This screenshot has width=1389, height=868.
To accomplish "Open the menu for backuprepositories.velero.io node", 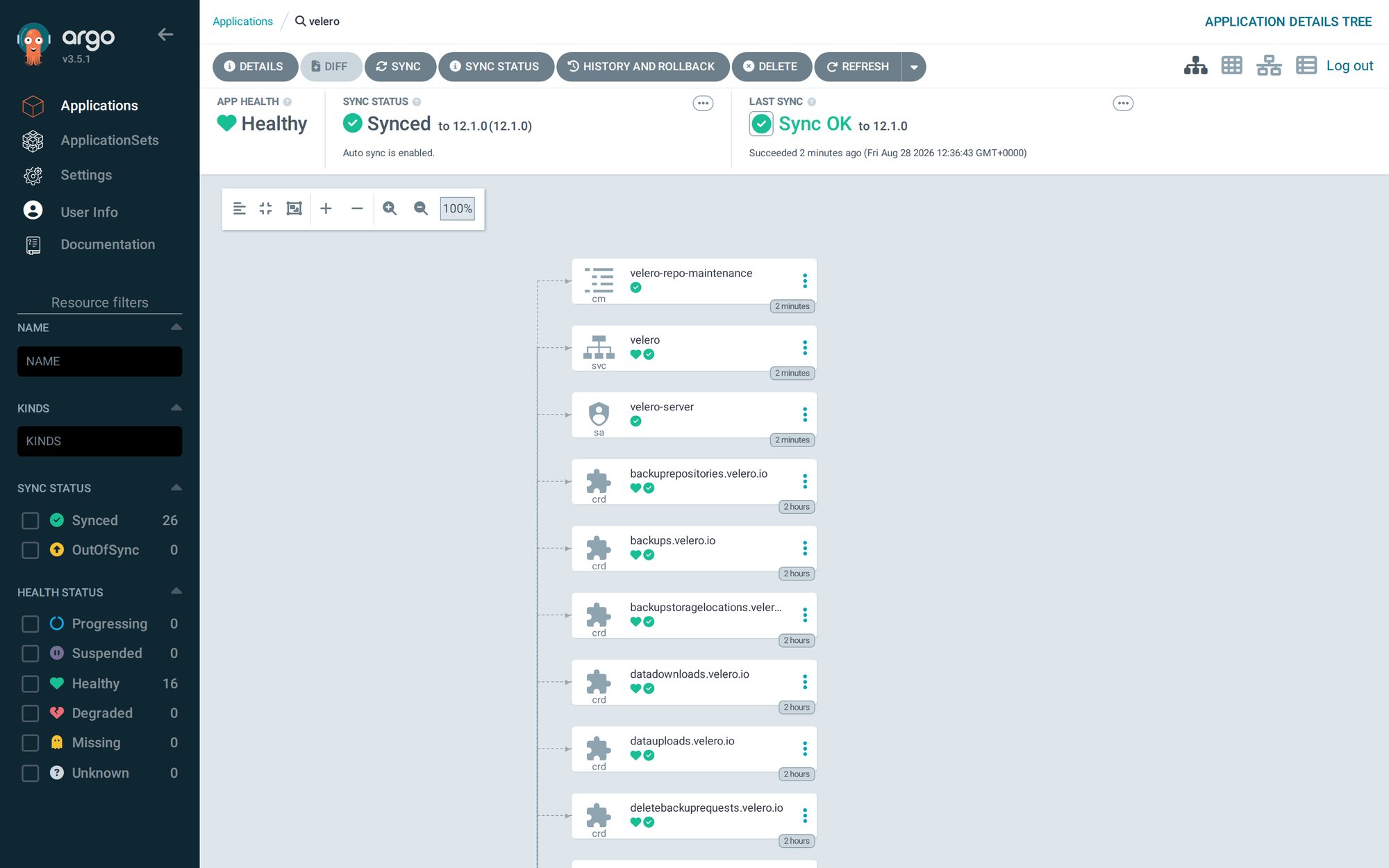I will [x=805, y=481].
